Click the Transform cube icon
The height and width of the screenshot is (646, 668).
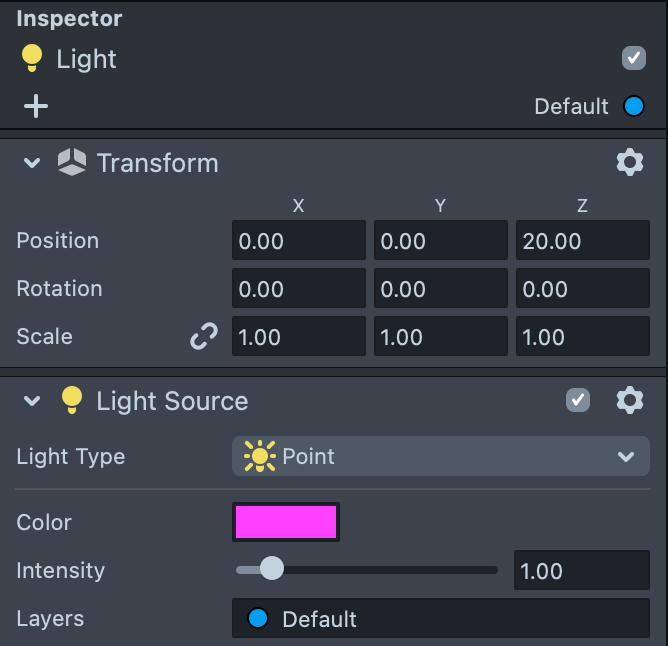click(x=72, y=162)
